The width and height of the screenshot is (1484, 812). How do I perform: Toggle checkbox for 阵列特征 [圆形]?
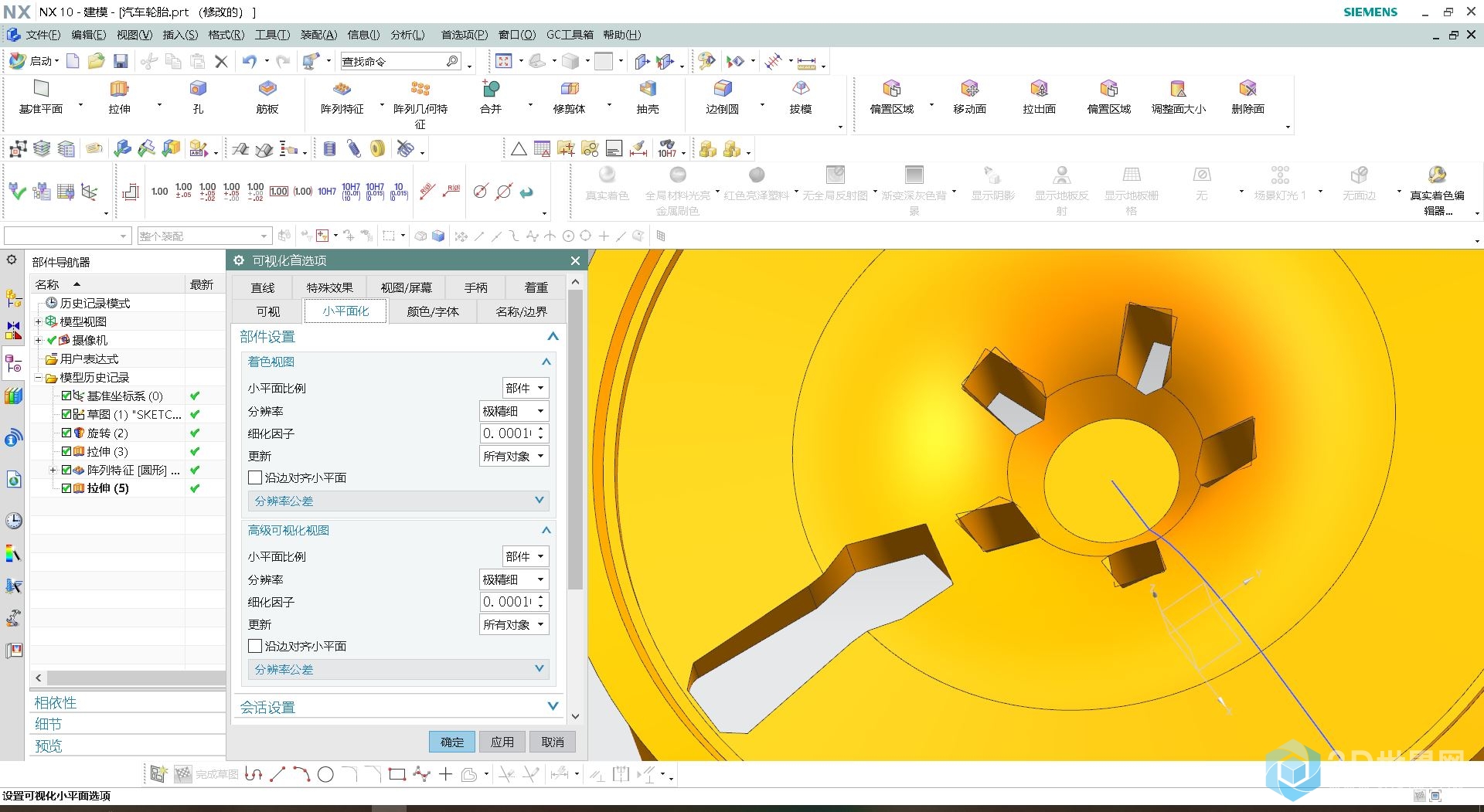[x=66, y=470]
